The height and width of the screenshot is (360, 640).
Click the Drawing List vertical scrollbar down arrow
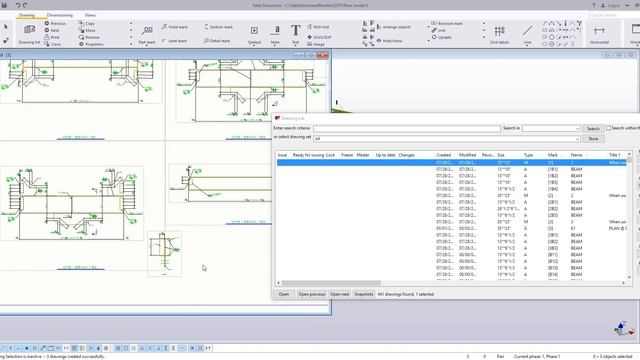(629, 278)
